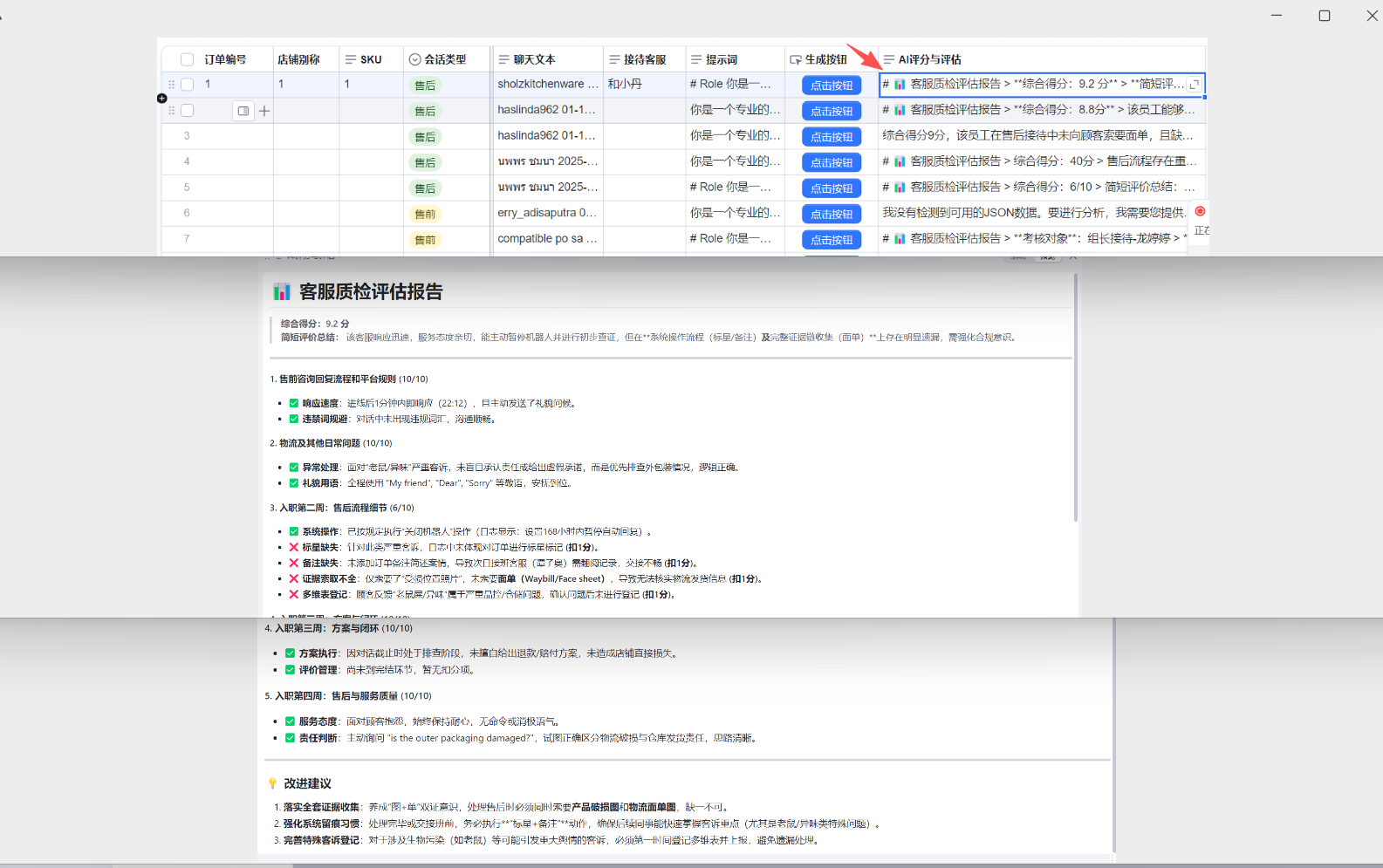Click the 生成按钮 column header icon
Viewport: 1383px width, 868px height.
tap(795, 59)
